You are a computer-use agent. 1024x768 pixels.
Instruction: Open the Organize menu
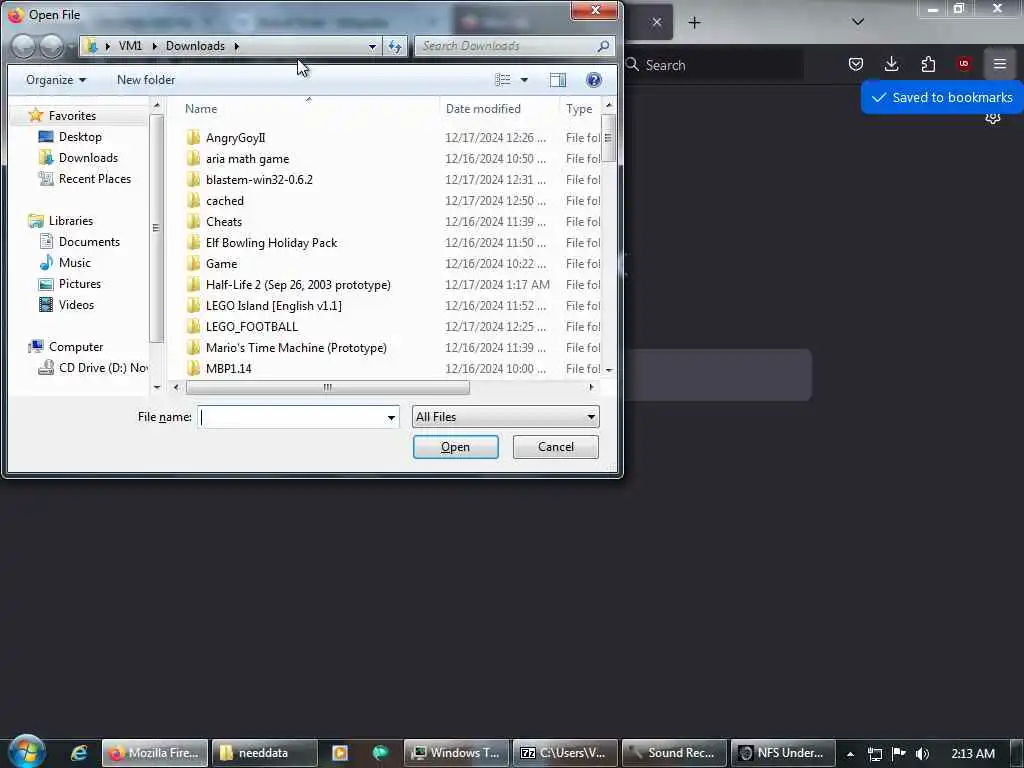click(x=56, y=80)
